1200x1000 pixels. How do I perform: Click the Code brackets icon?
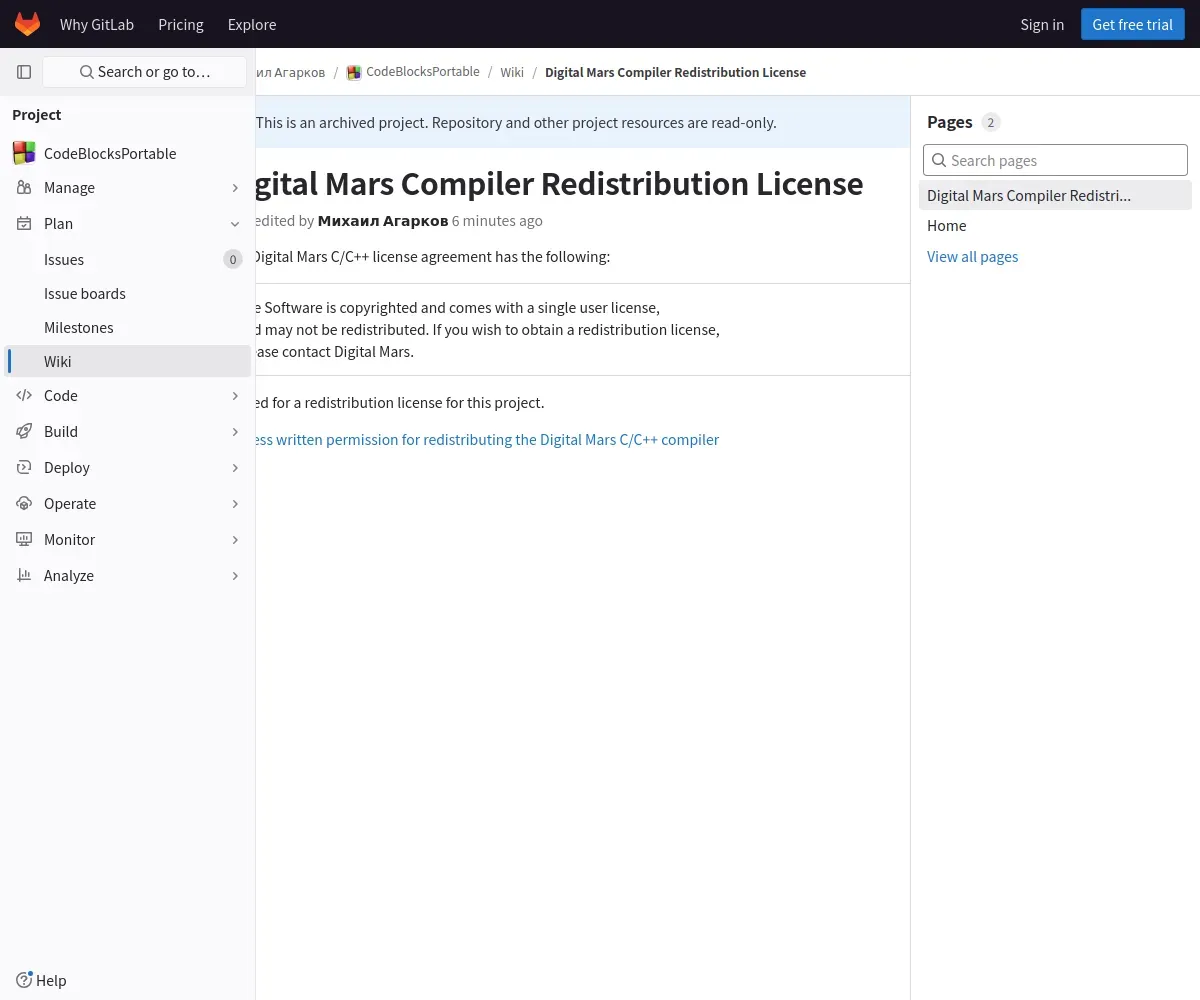(x=24, y=395)
